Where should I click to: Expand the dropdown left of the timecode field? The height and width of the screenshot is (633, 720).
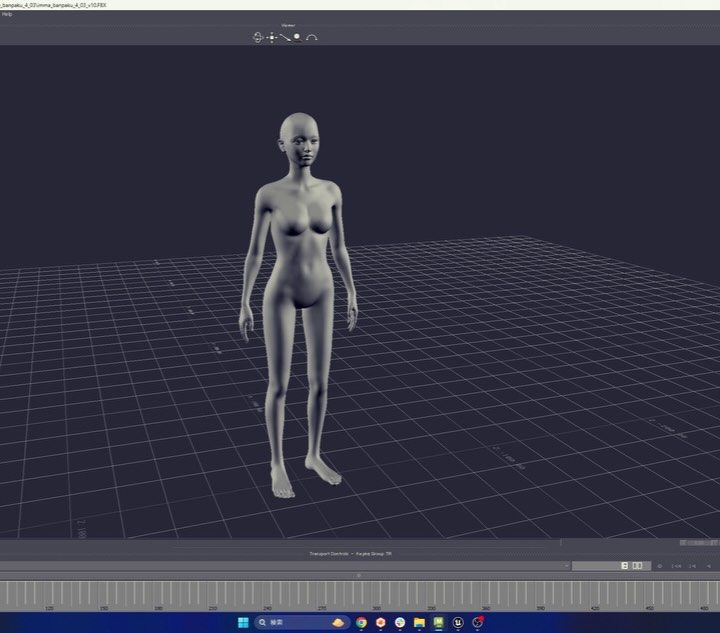coord(566,566)
